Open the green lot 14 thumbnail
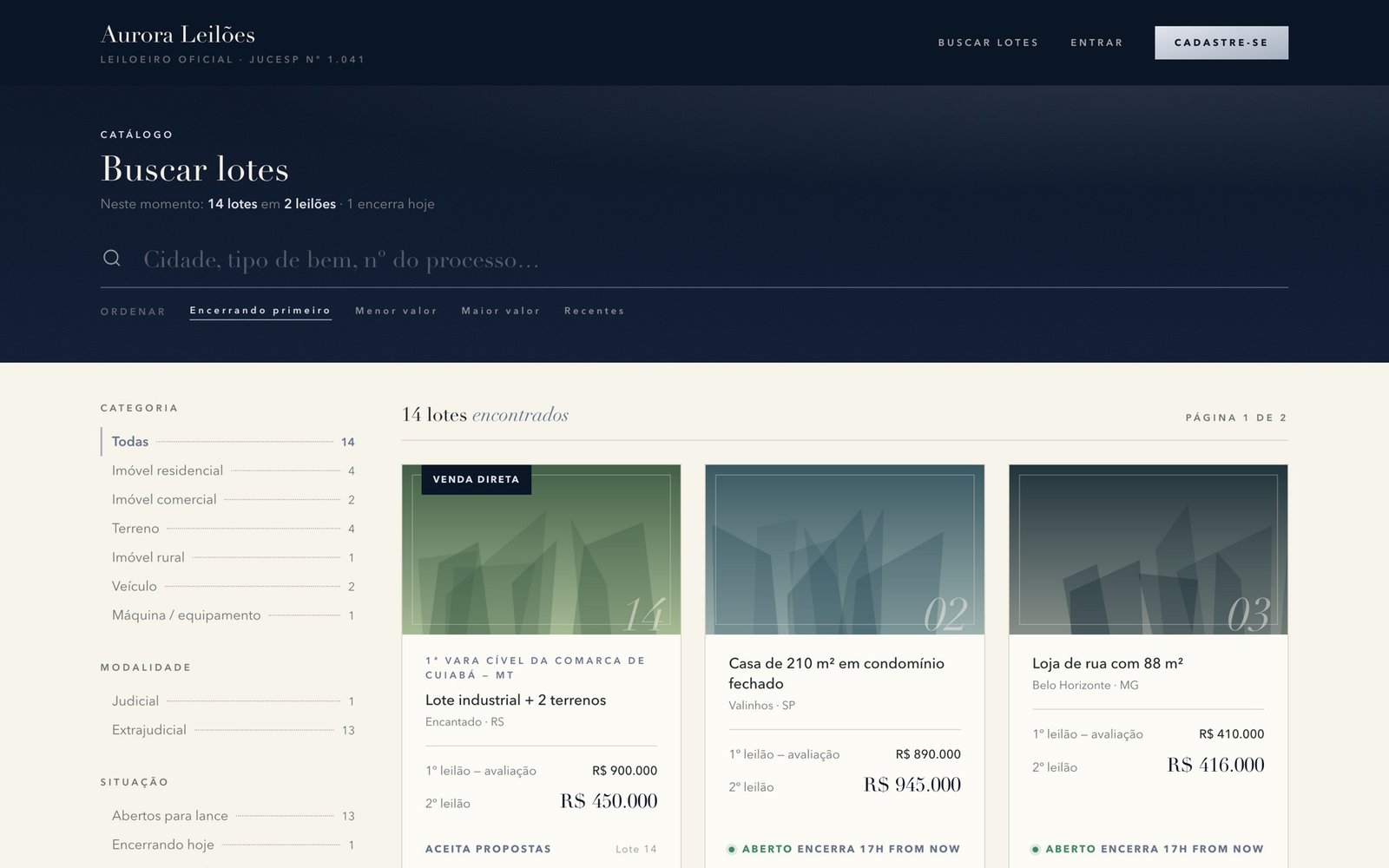The image size is (1389, 868). (x=541, y=549)
